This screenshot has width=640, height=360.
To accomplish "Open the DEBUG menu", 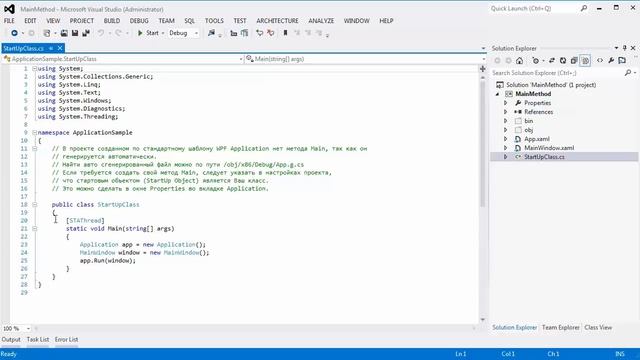I will tap(139, 21).
